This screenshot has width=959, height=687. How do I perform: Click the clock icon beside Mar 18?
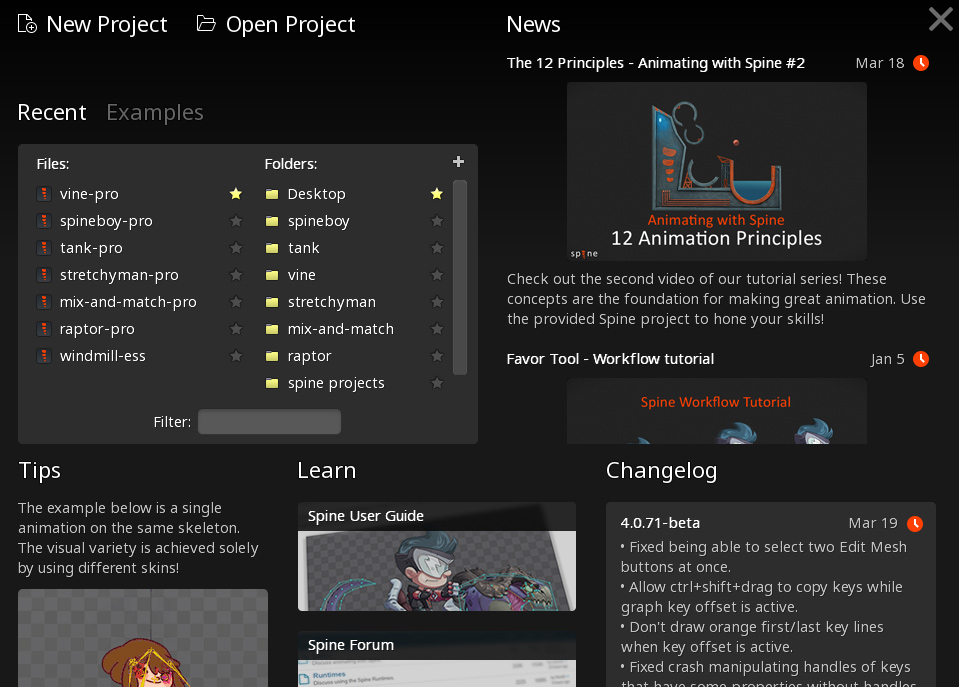(x=921, y=63)
